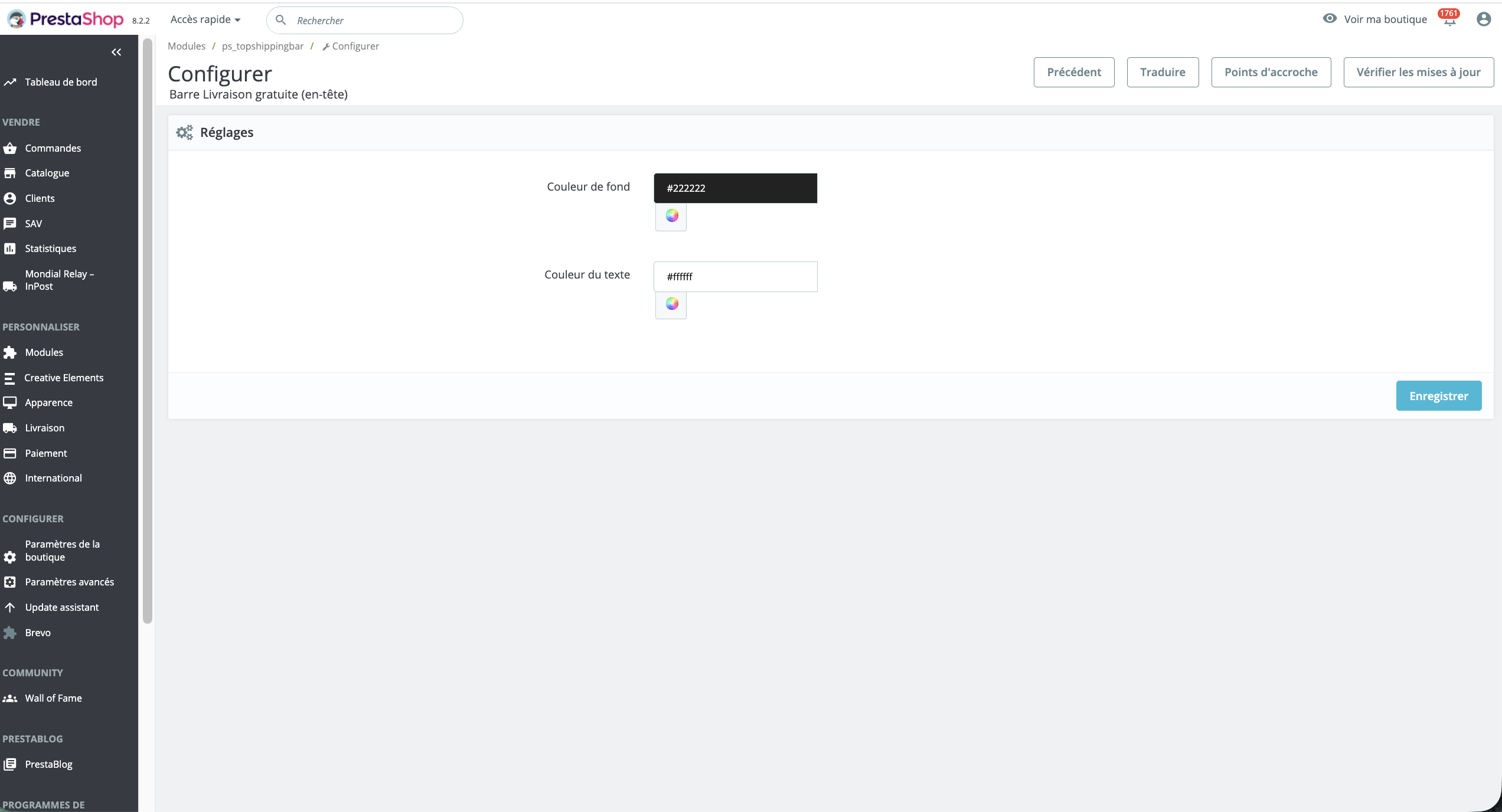
Task: Open the Accès rapide dropdown
Action: [x=205, y=19]
